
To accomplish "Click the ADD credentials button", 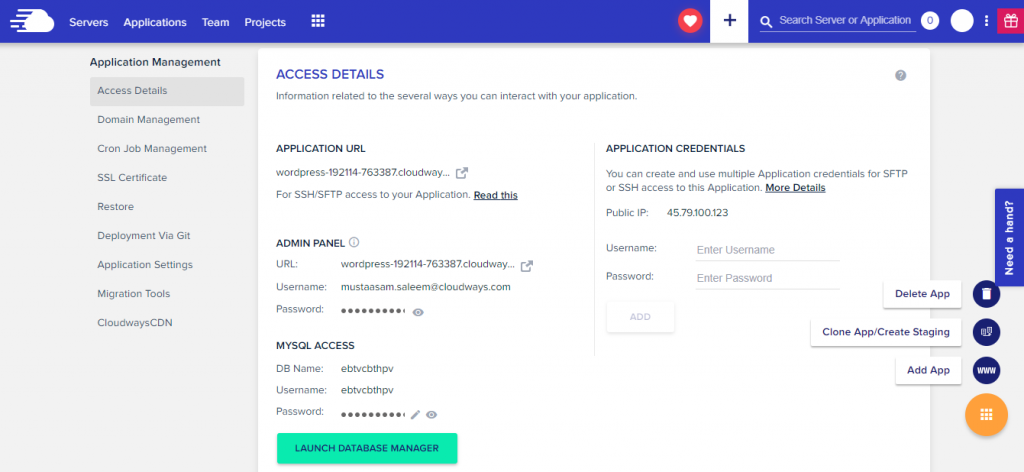I will pos(640,317).
